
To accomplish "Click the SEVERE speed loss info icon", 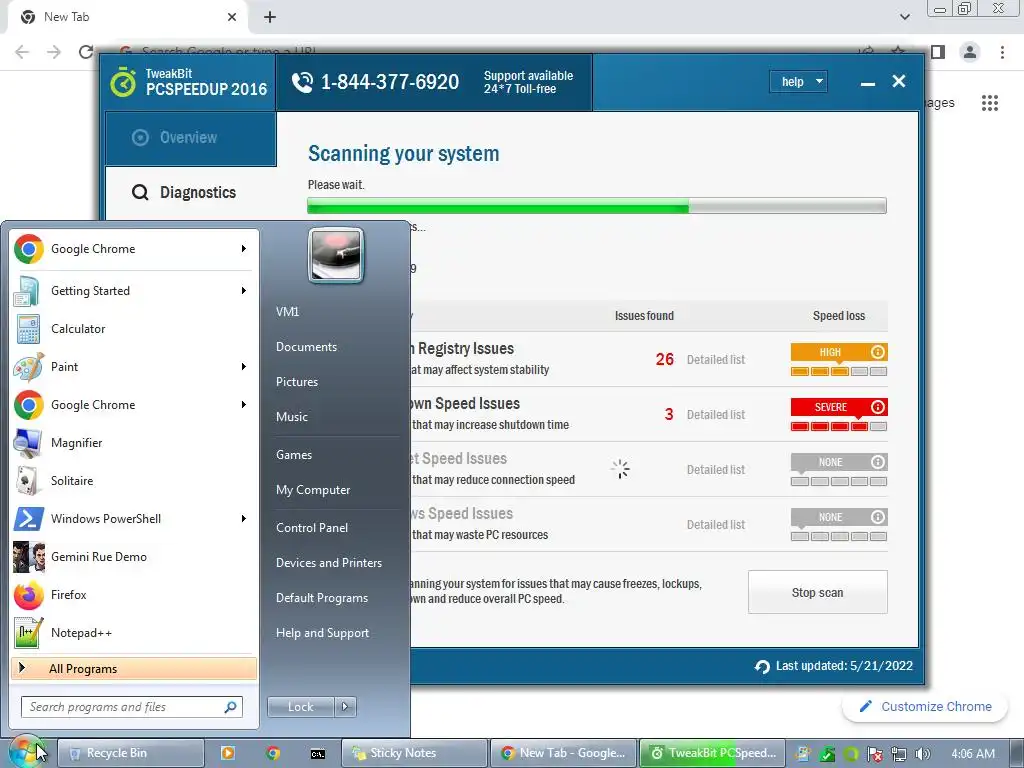I will click(x=878, y=407).
